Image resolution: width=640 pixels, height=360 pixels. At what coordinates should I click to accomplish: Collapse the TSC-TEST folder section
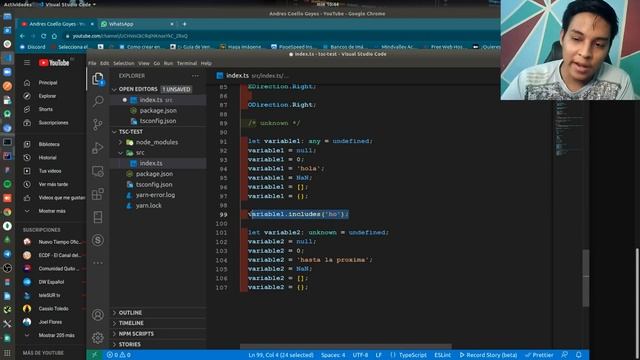(x=115, y=132)
